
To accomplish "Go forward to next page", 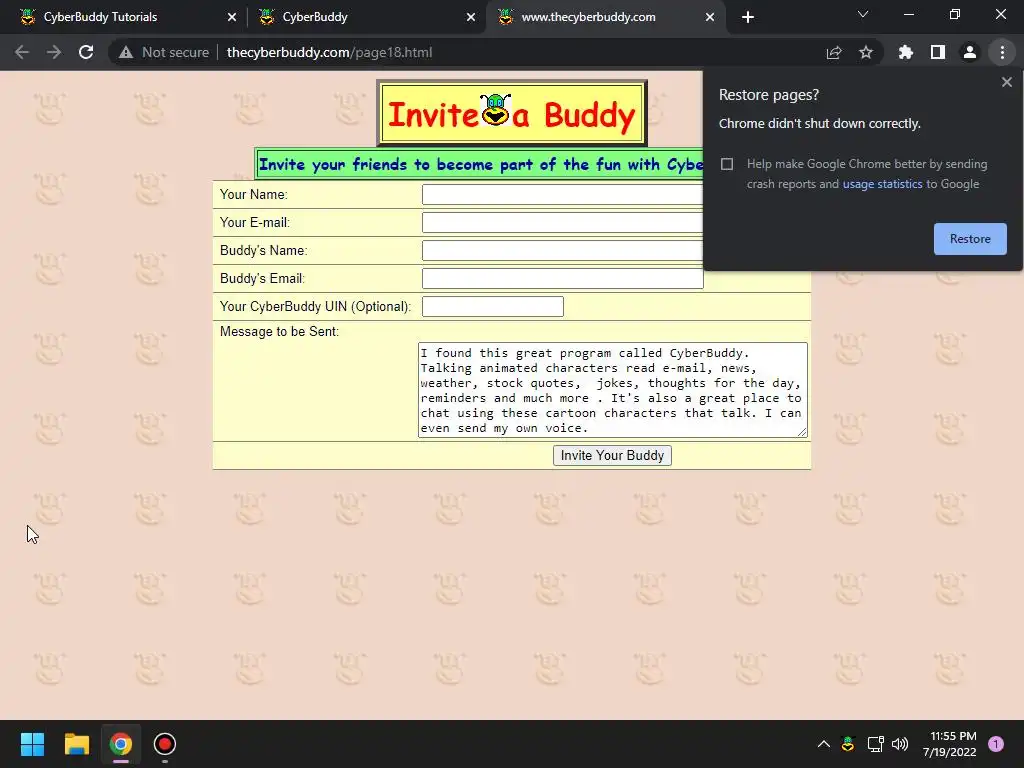I will [x=54, y=52].
